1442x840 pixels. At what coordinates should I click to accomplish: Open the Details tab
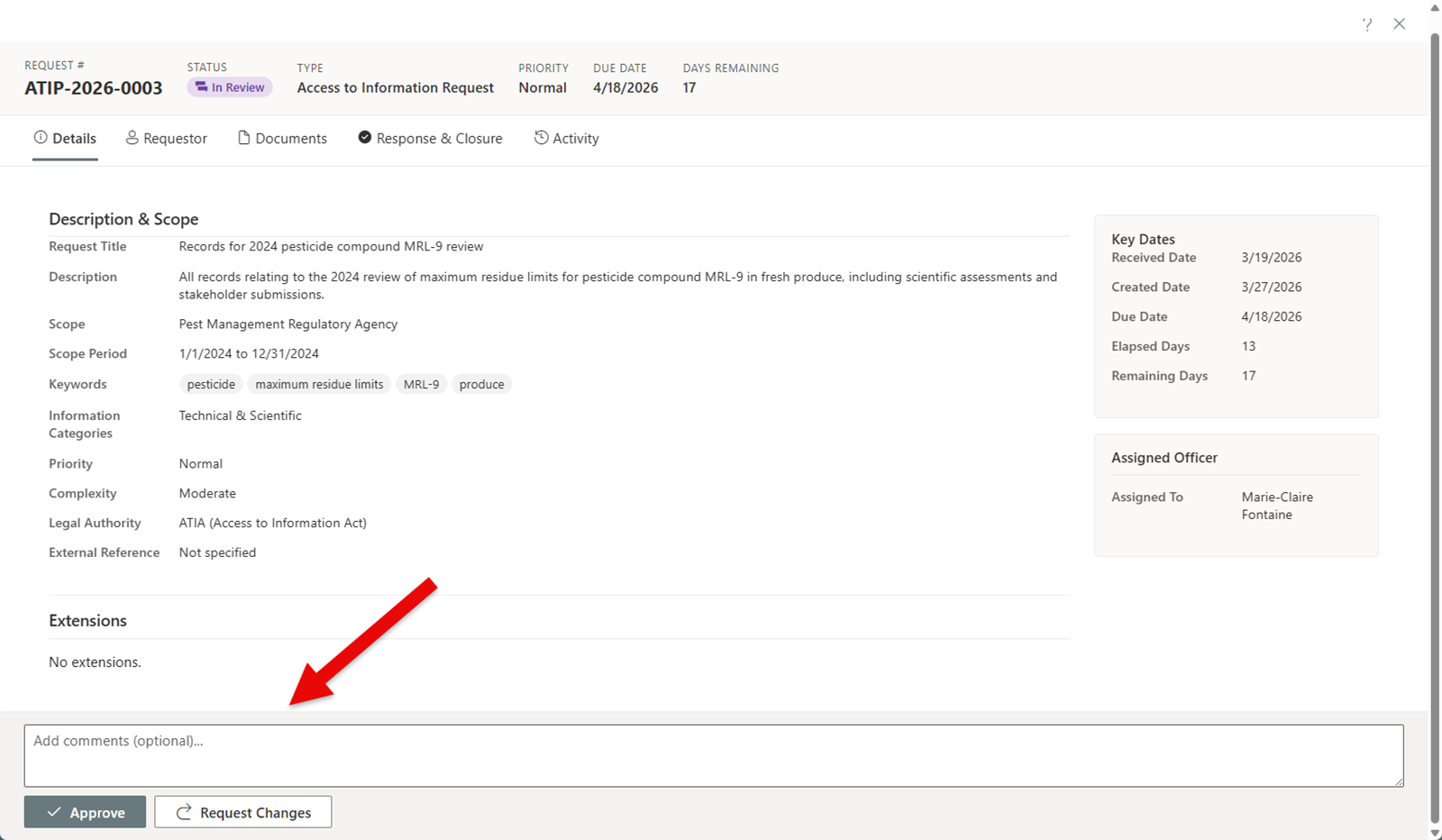pyautogui.click(x=65, y=138)
